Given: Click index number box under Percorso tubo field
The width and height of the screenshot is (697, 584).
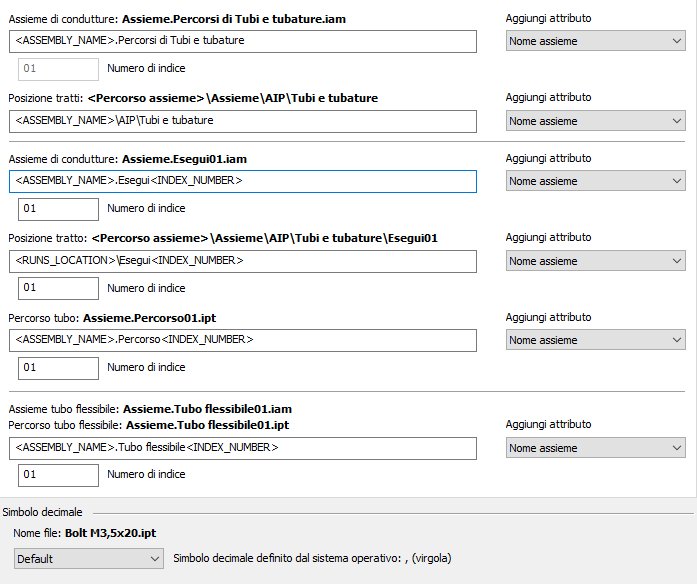Looking at the screenshot, I should click(58, 368).
